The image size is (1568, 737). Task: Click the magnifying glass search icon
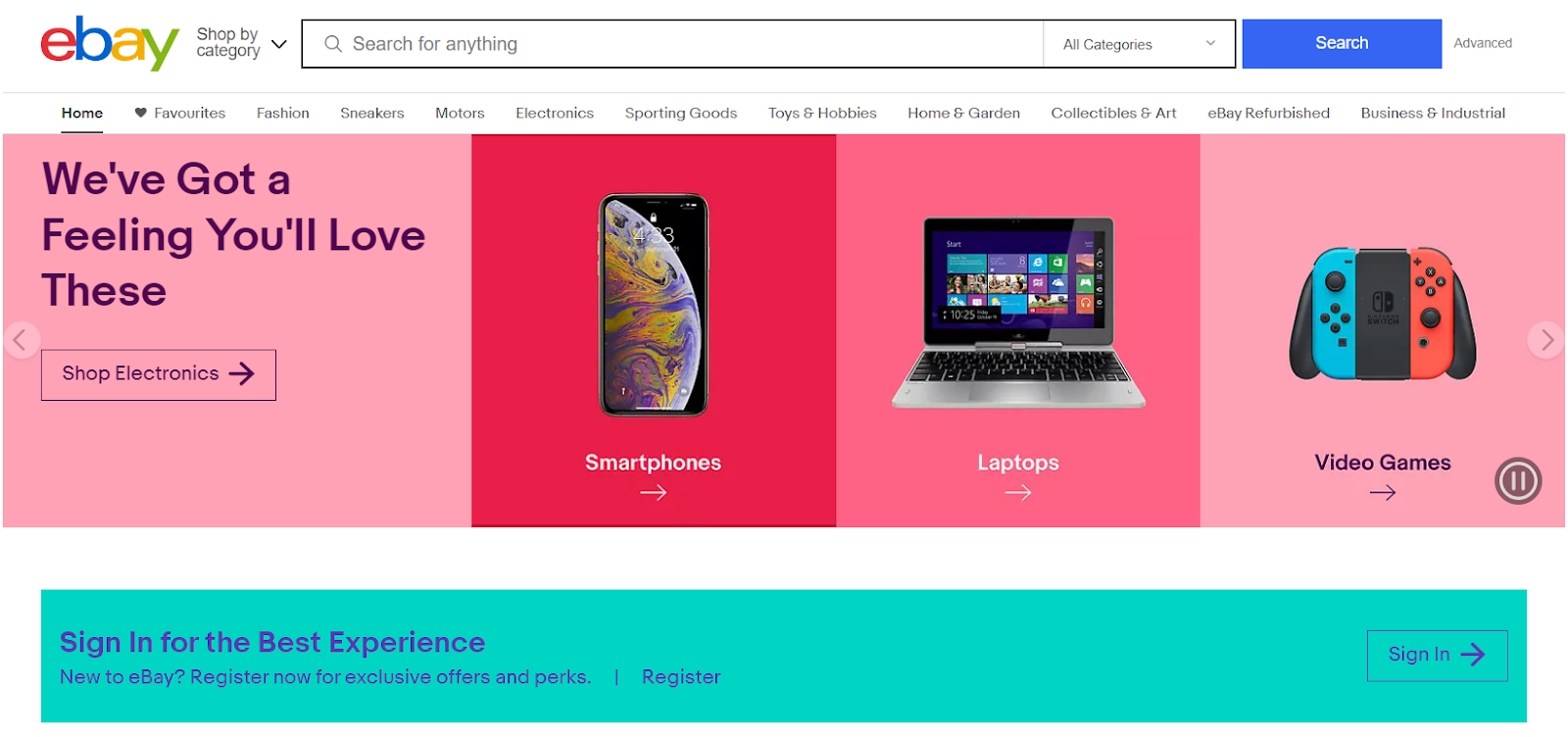point(333,44)
